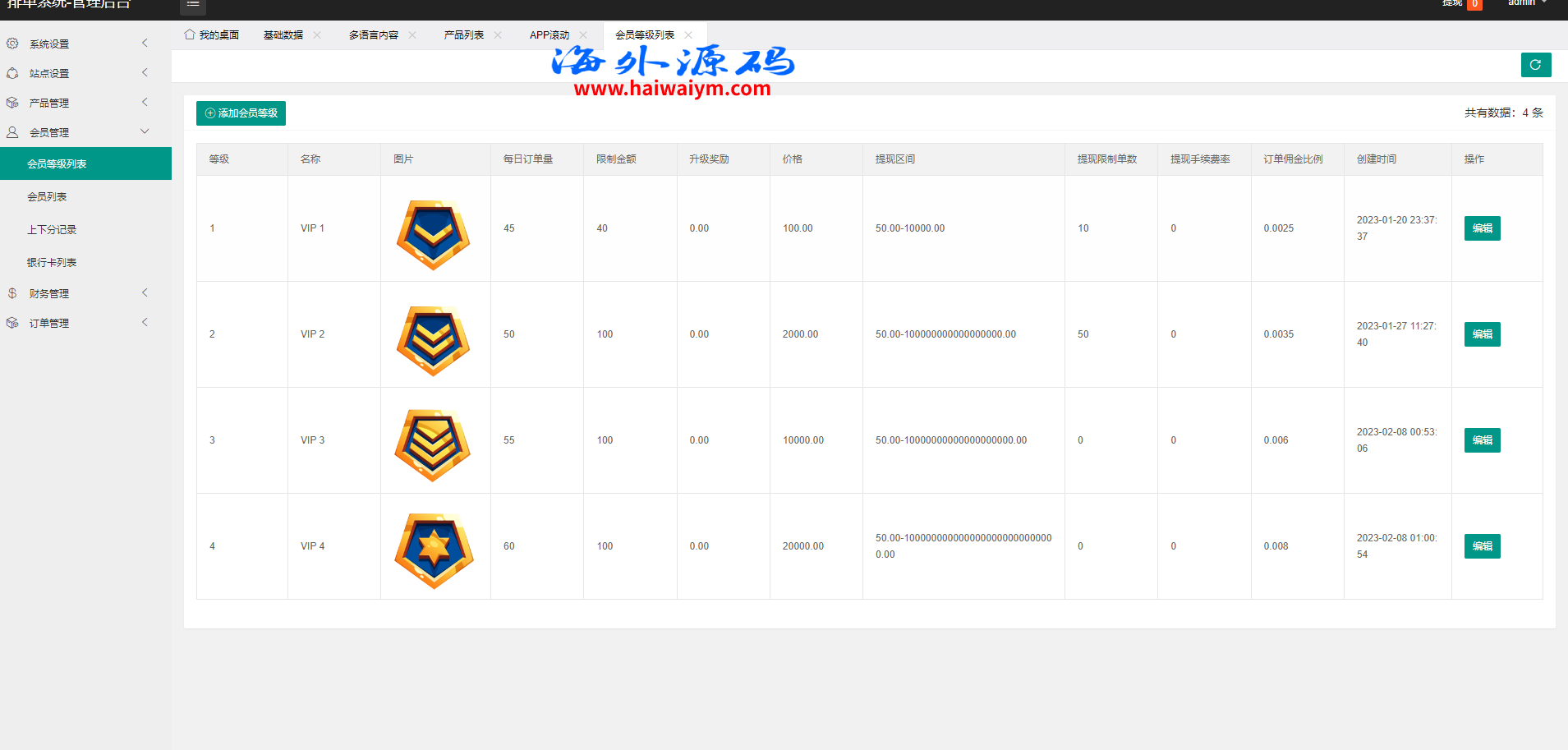The height and width of the screenshot is (750, 1568).
Task: Open the VIP 1 badge image
Action: coord(434,233)
